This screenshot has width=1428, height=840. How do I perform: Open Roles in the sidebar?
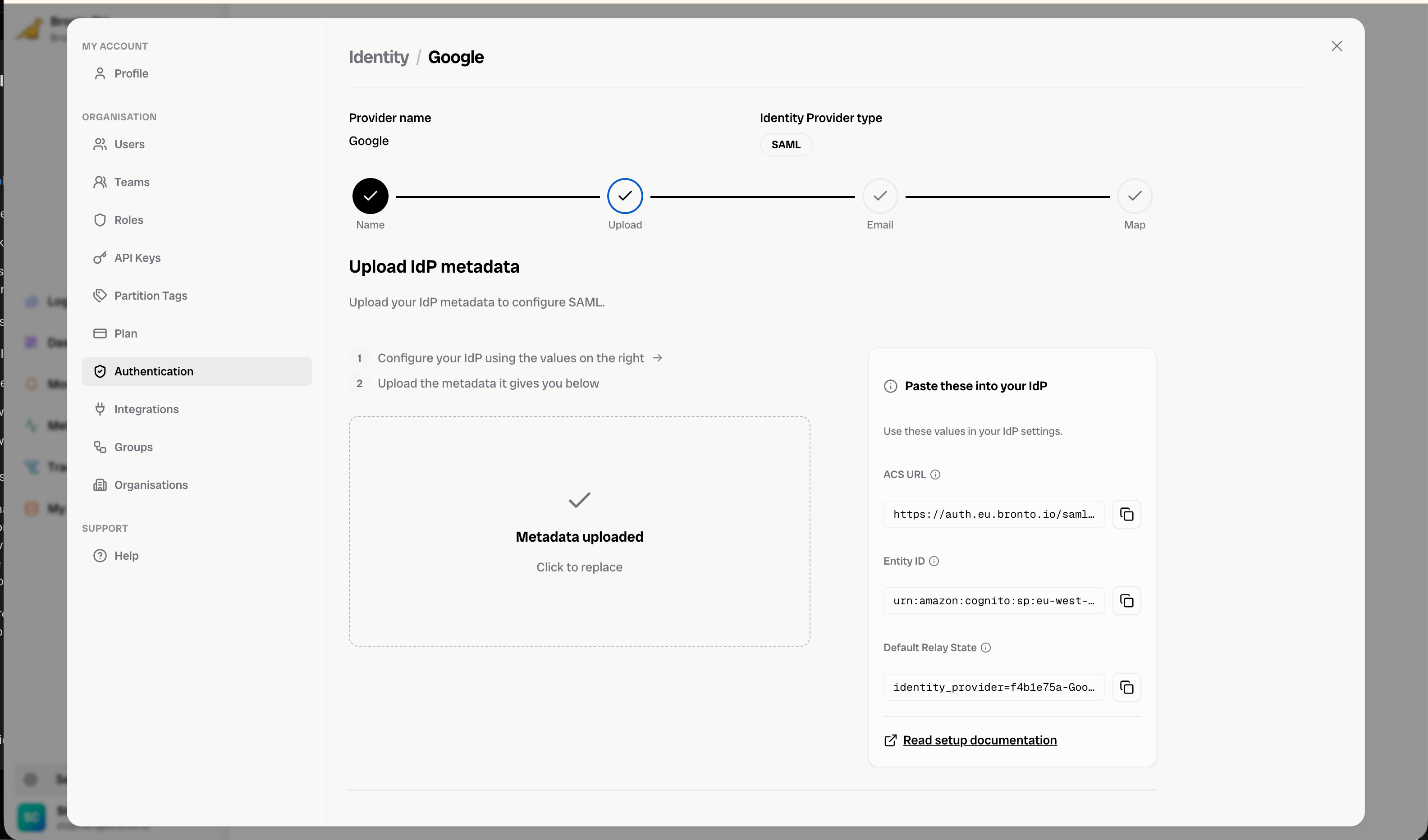(196, 220)
